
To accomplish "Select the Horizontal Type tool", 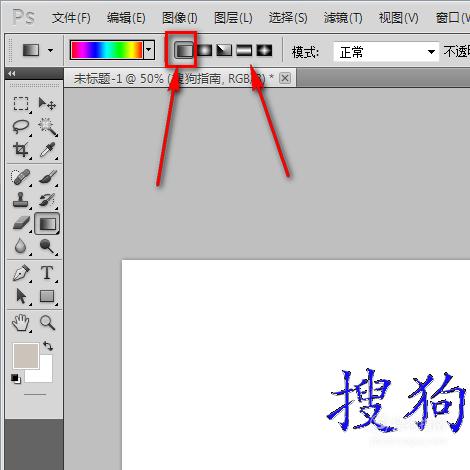I will 47,273.
